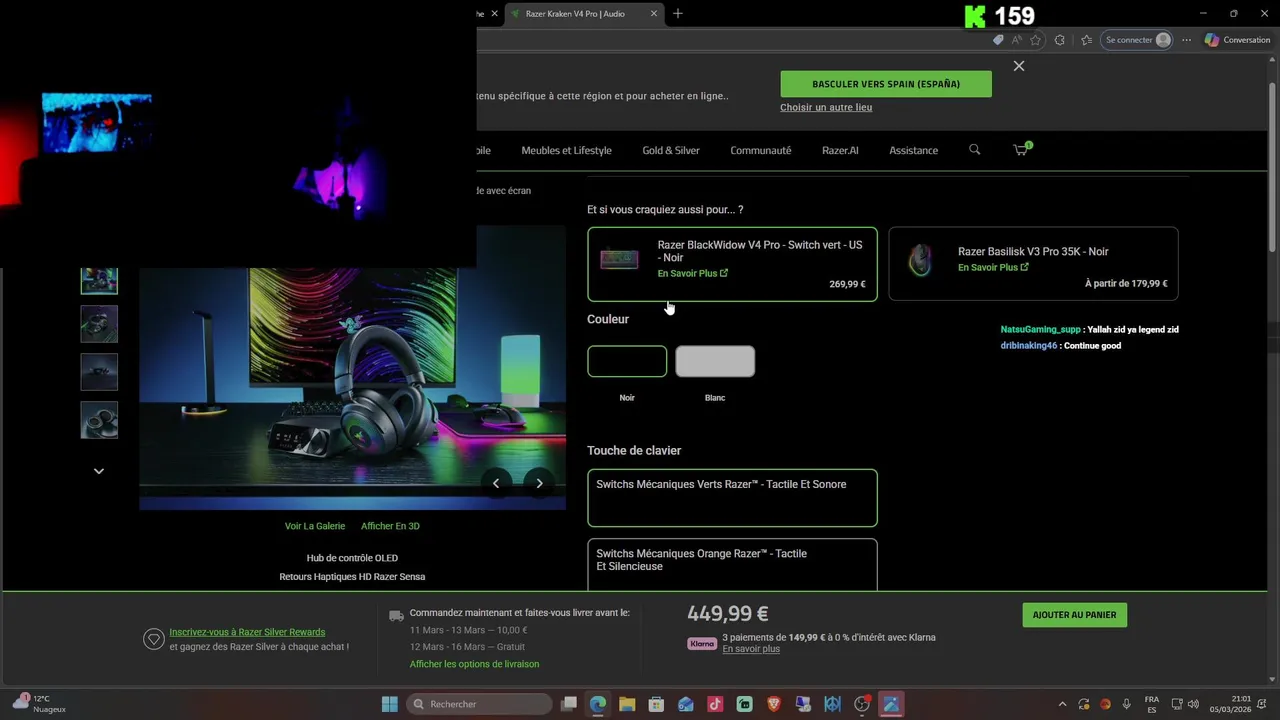Image resolution: width=1280 pixels, height=720 pixels.
Task: Open Brave browser on taskbar
Action: (x=773, y=704)
